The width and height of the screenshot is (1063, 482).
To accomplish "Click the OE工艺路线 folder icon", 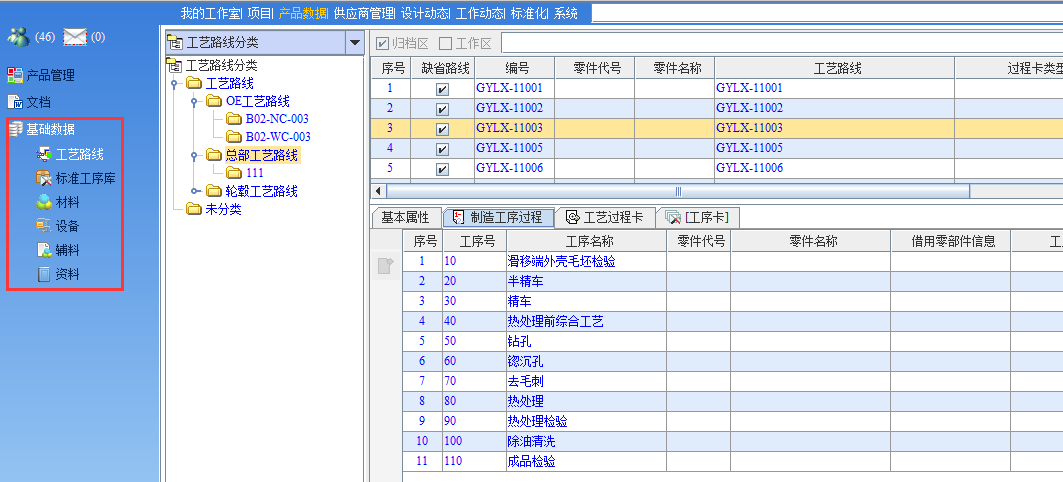I will click(214, 101).
